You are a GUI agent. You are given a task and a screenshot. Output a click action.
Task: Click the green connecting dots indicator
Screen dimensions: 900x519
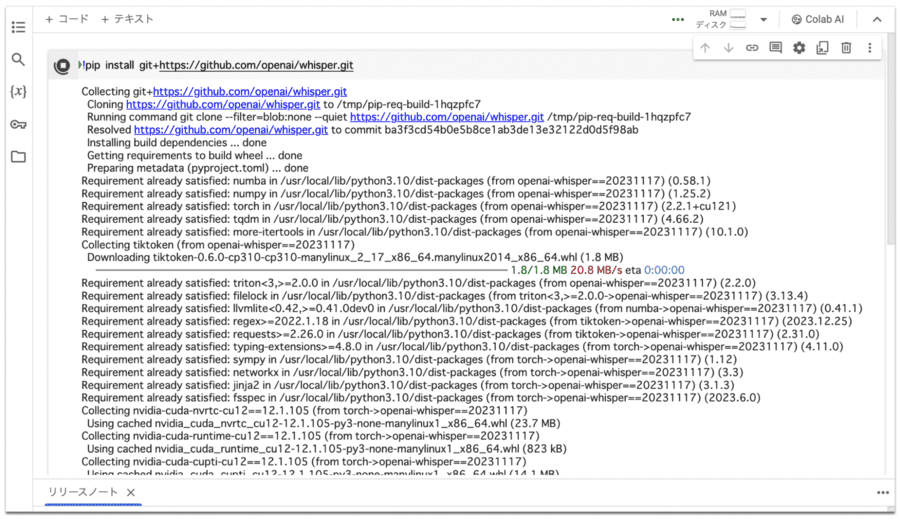click(x=678, y=20)
